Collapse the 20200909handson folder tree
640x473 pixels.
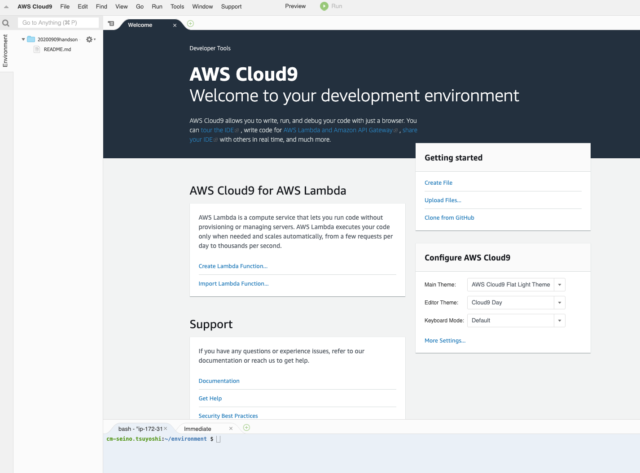[23, 39]
